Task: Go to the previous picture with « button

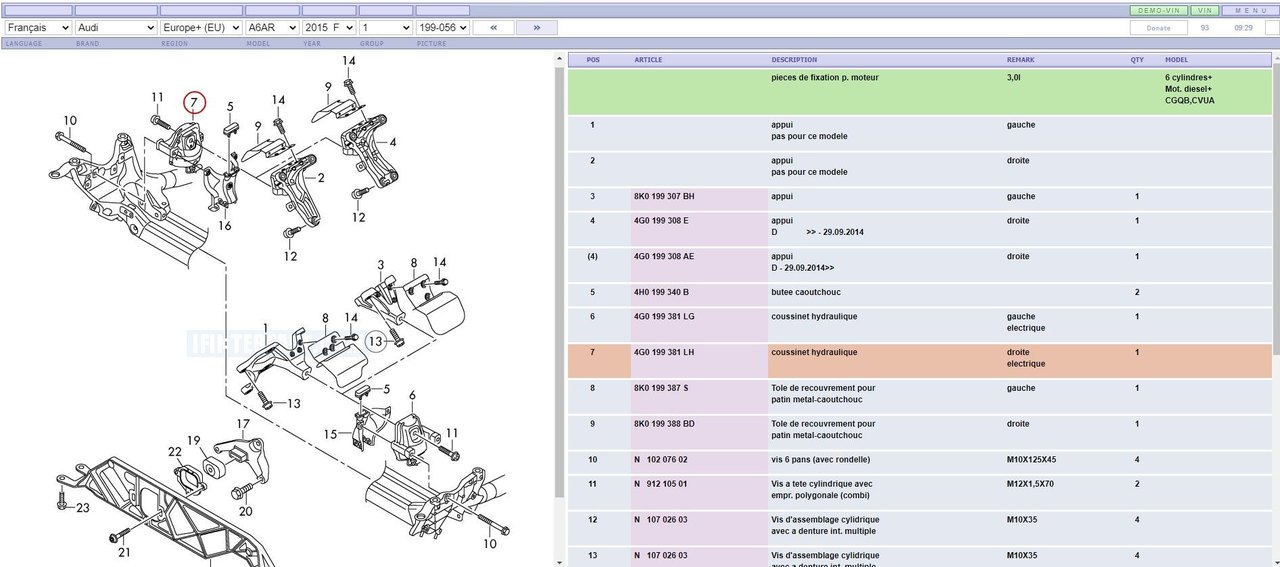Action: pos(494,28)
